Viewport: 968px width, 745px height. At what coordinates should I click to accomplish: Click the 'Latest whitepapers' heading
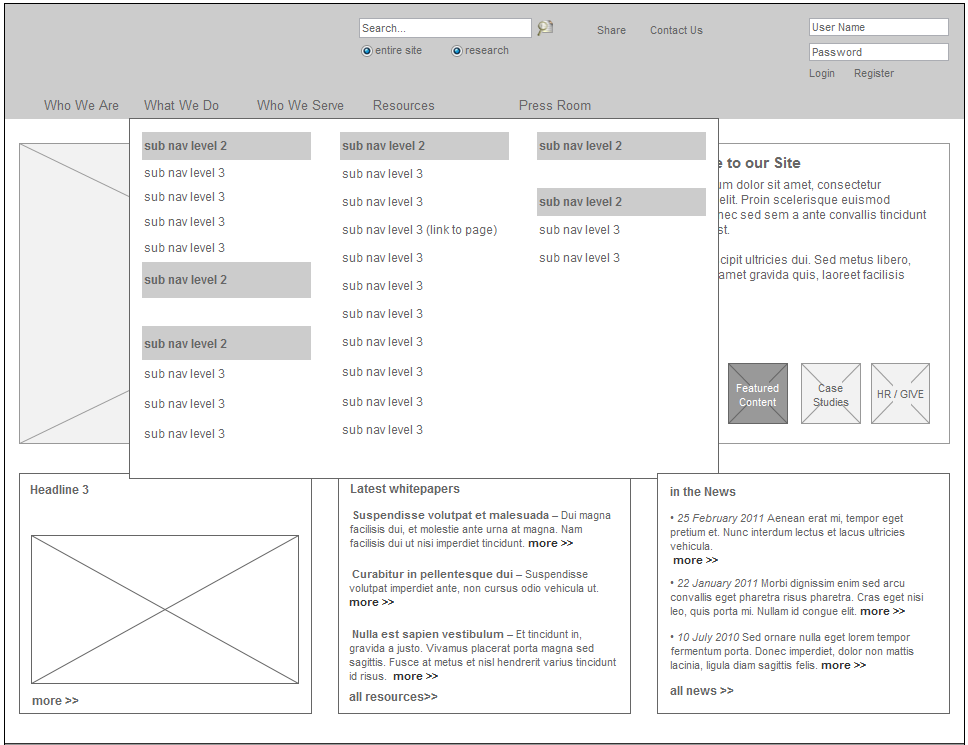(x=405, y=489)
